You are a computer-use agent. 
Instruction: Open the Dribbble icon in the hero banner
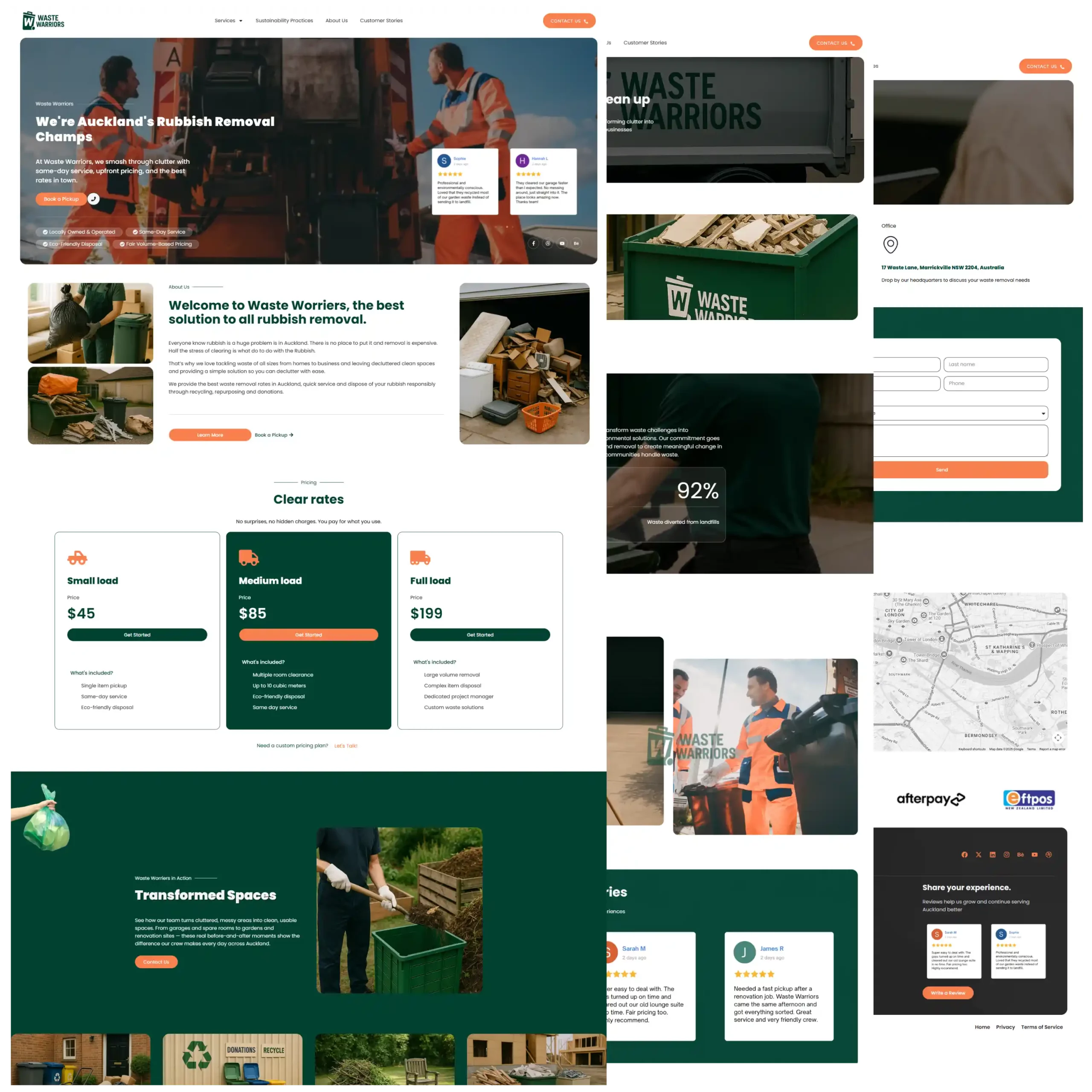548,244
